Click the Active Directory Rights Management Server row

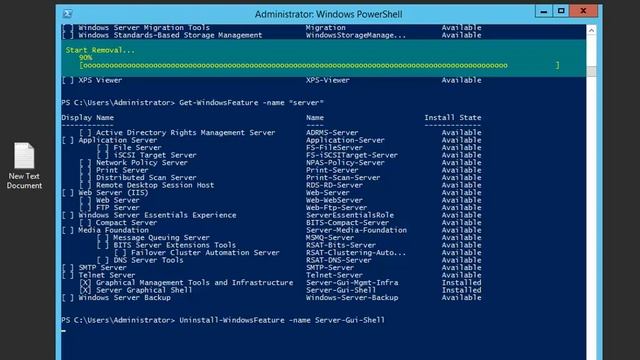pos(271,133)
